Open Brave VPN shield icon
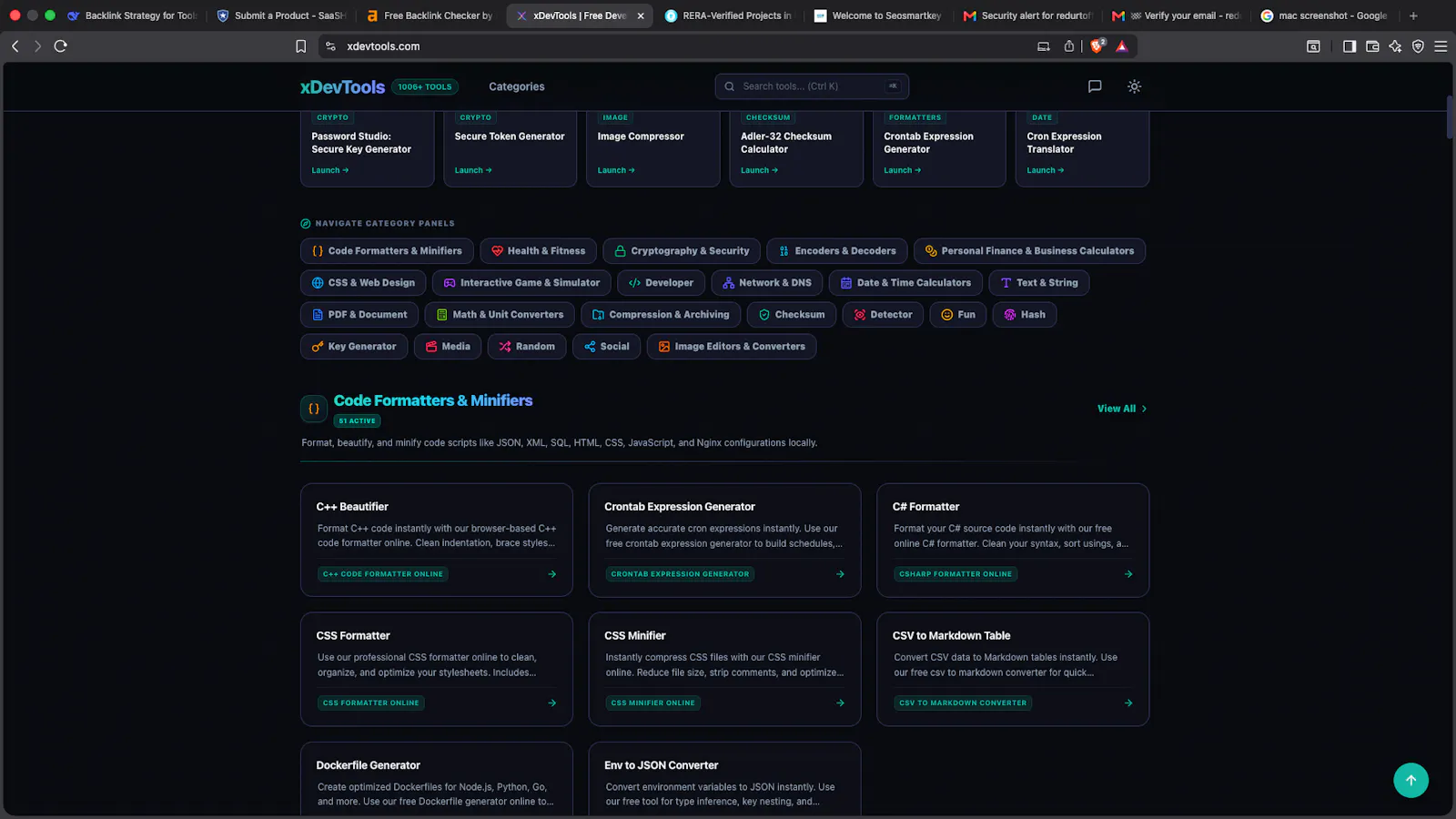This screenshot has width=1456, height=819. click(x=1418, y=46)
